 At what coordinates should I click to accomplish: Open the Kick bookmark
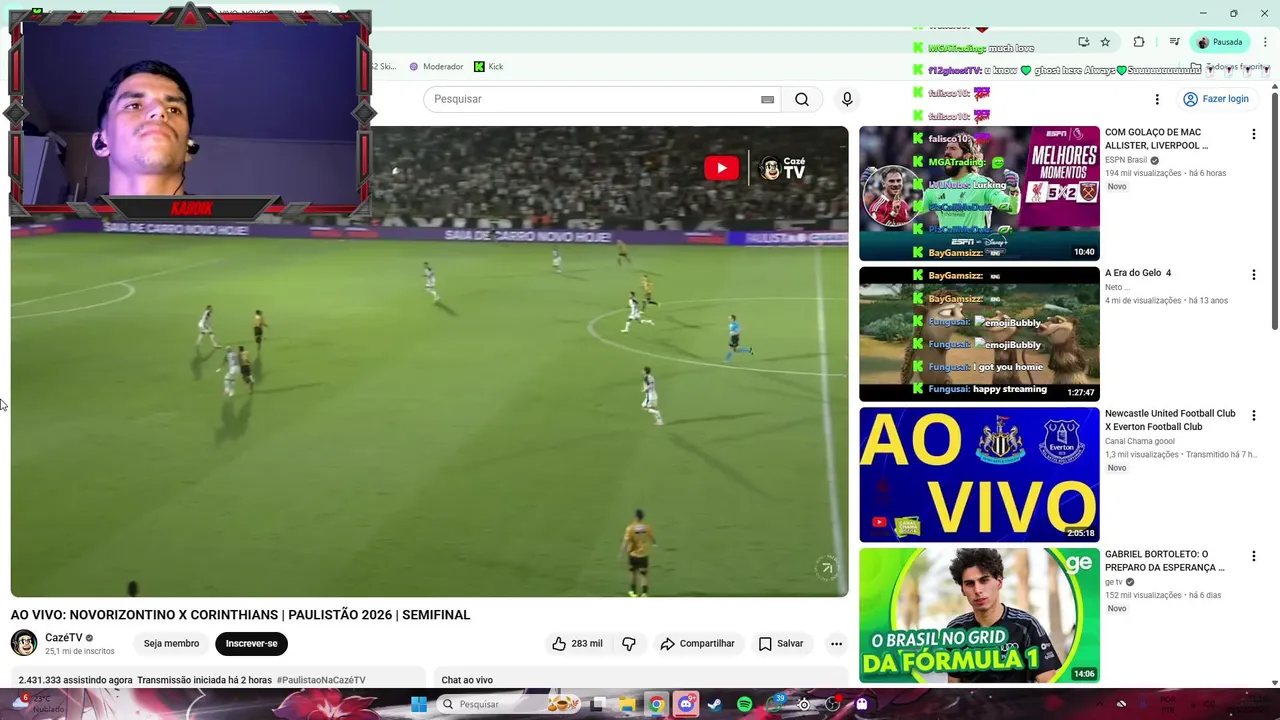tap(488, 67)
